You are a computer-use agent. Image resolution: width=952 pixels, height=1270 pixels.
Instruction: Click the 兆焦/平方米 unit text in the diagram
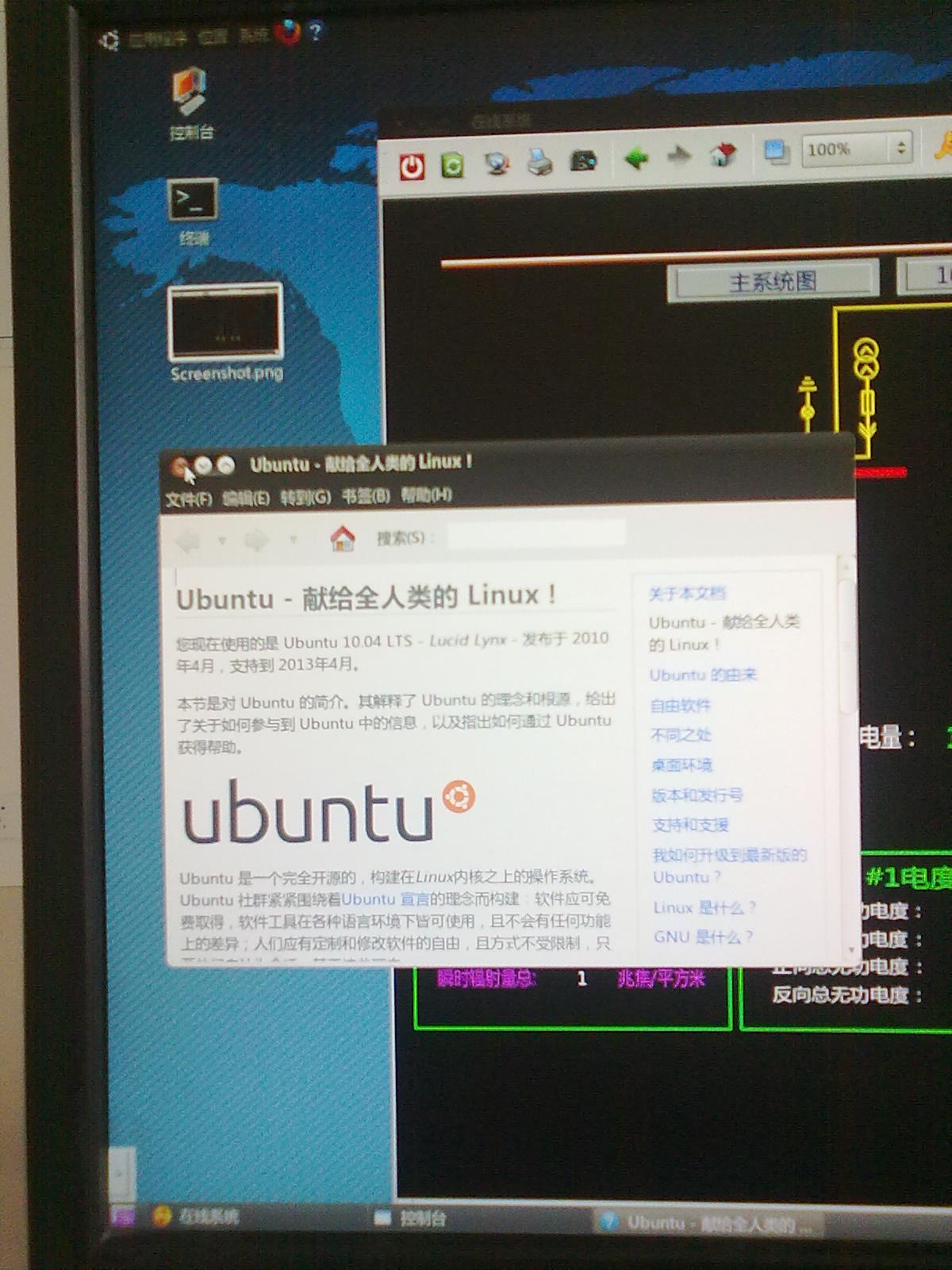click(x=662, y=979)
